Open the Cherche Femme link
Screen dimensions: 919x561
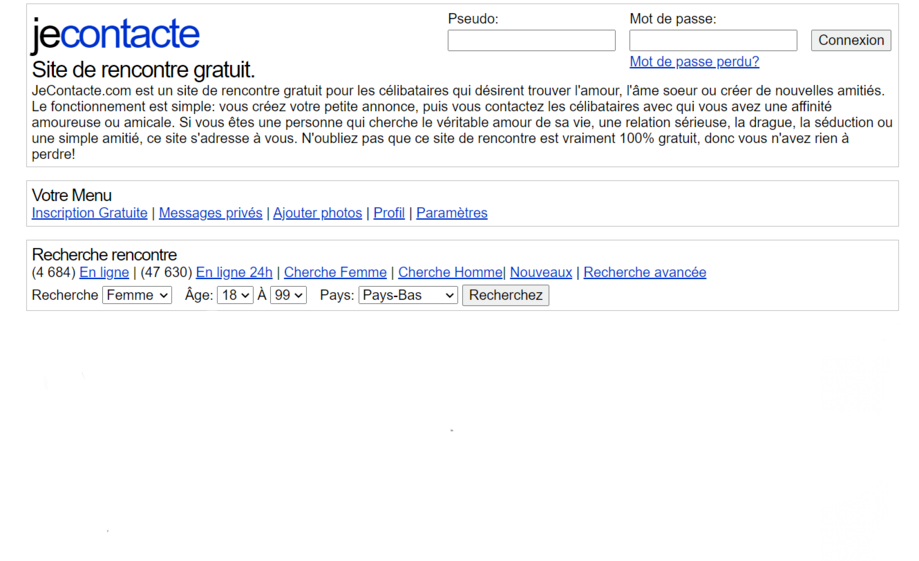pyautogui.click(x=335, y=272)
